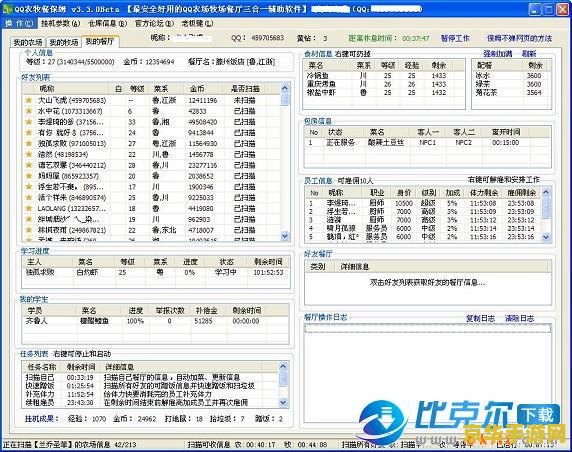572x452 pixels.
Task: Click 刷新 above the seasoning table
Action: coord(529,54)
